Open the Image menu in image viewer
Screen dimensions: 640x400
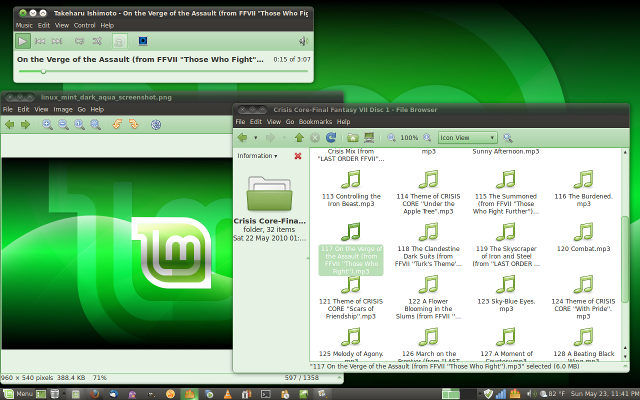pyautogui.click(x=63, y=109)
